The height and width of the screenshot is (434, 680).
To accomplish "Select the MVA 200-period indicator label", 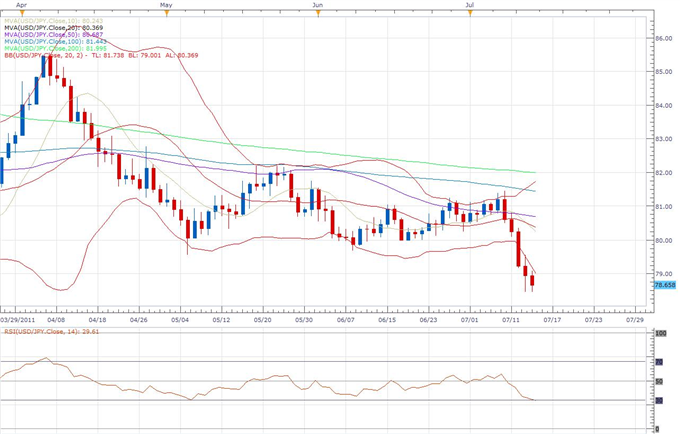I will (x=52, y=51).
